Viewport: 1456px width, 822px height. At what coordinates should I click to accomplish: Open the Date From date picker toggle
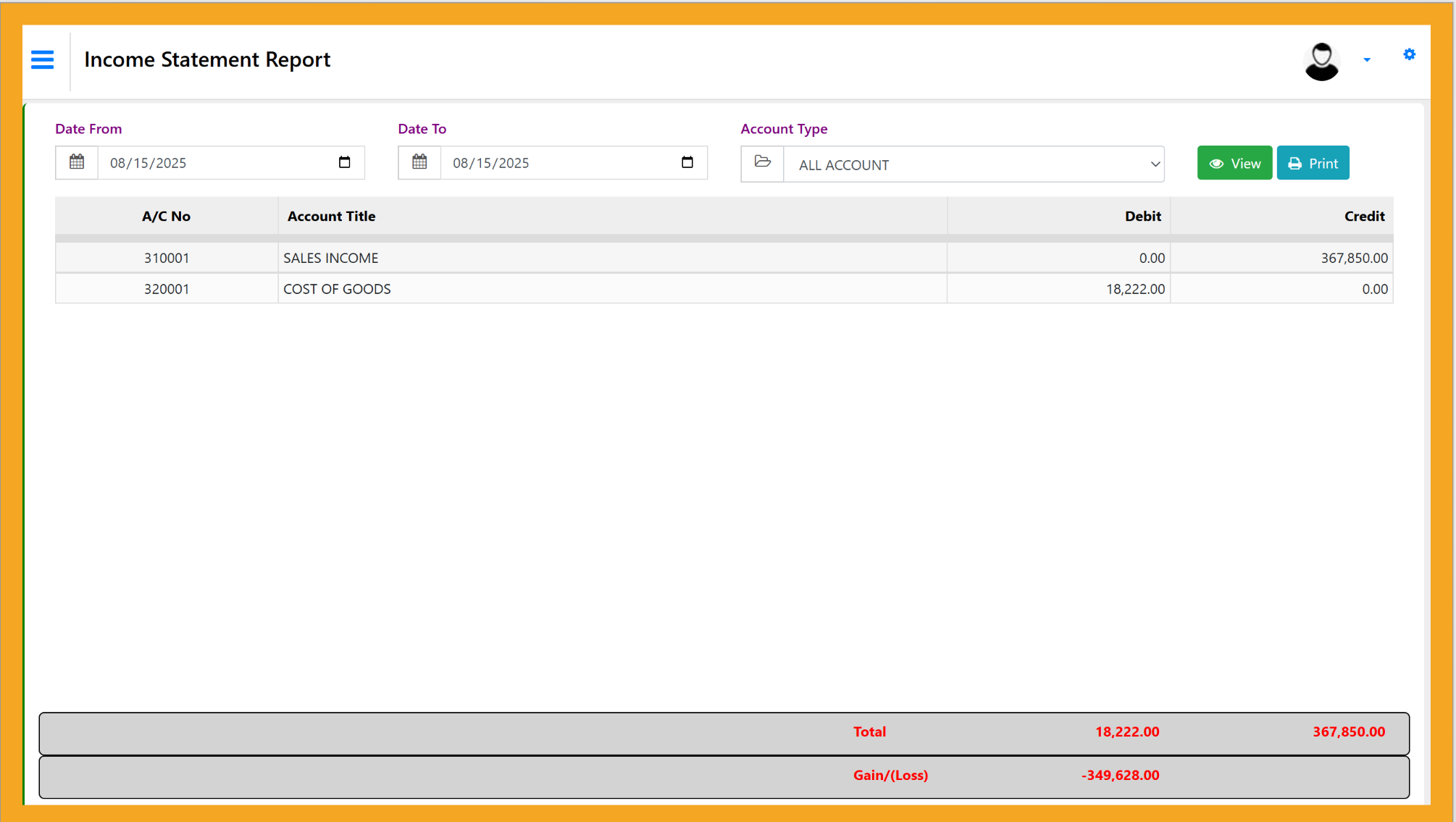[x=343, y=163]
